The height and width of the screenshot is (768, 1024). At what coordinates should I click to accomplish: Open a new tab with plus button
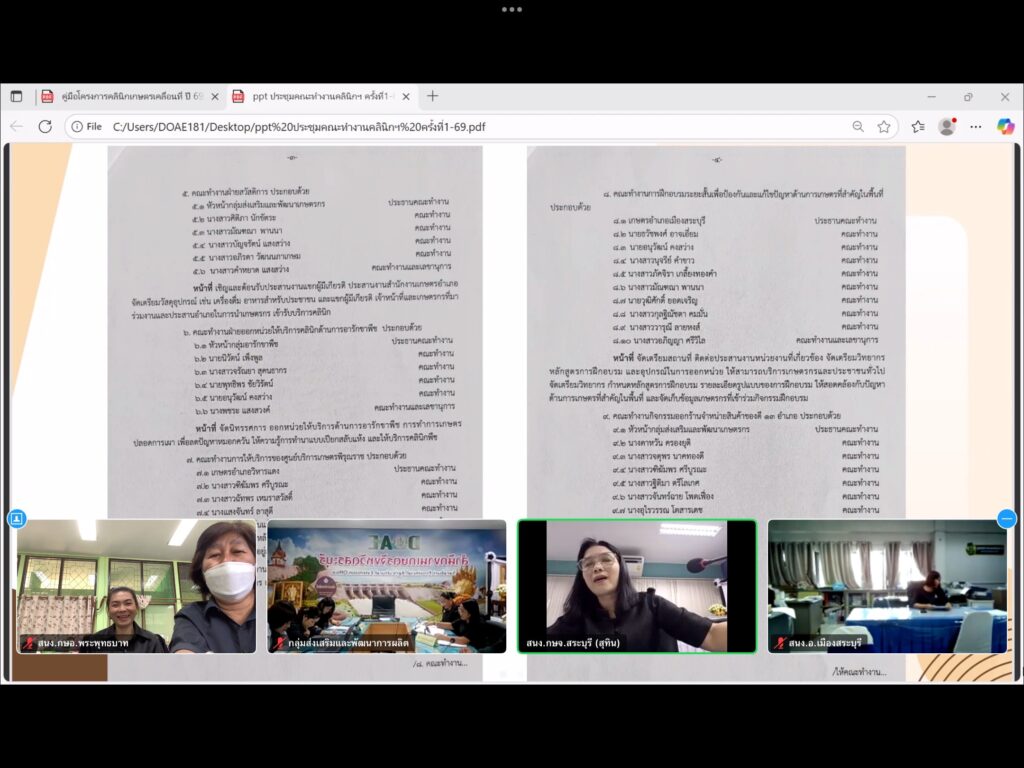(x=433, y=96)
